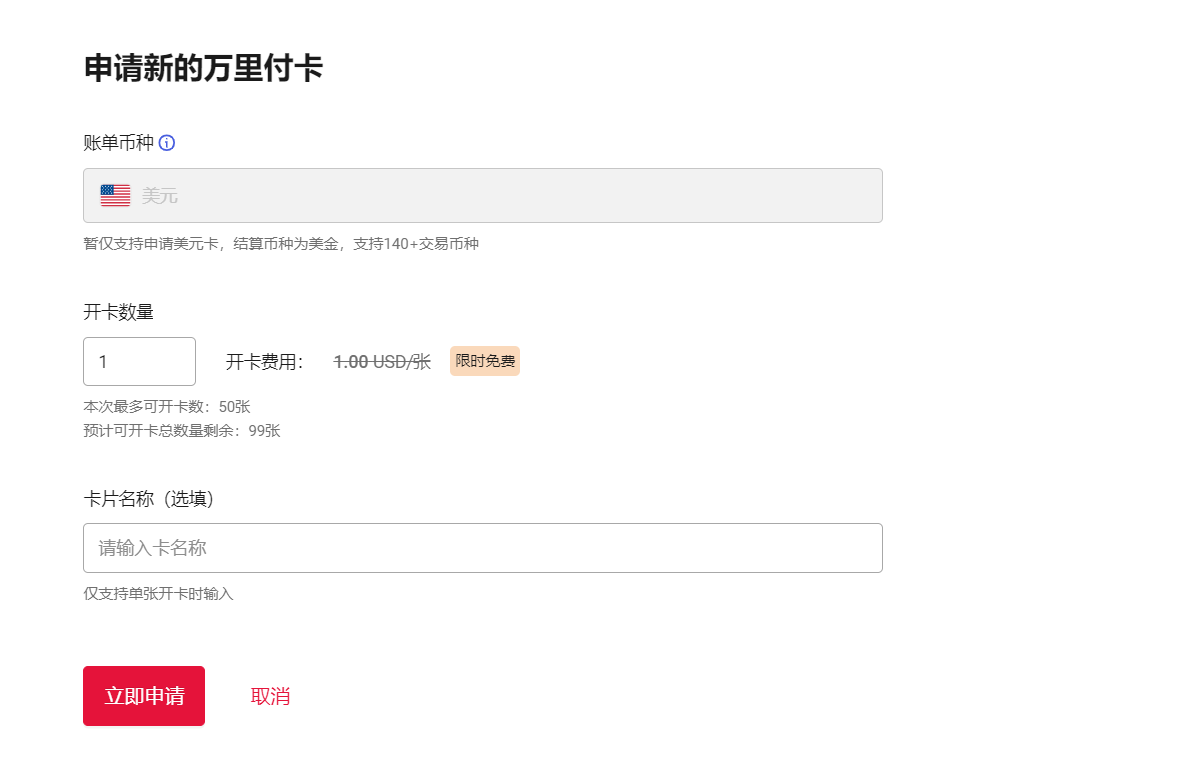Click the 本次最多可开卡数 50张 hint
Viewport: 1199px width, 775px height.
tap(166, 407)
